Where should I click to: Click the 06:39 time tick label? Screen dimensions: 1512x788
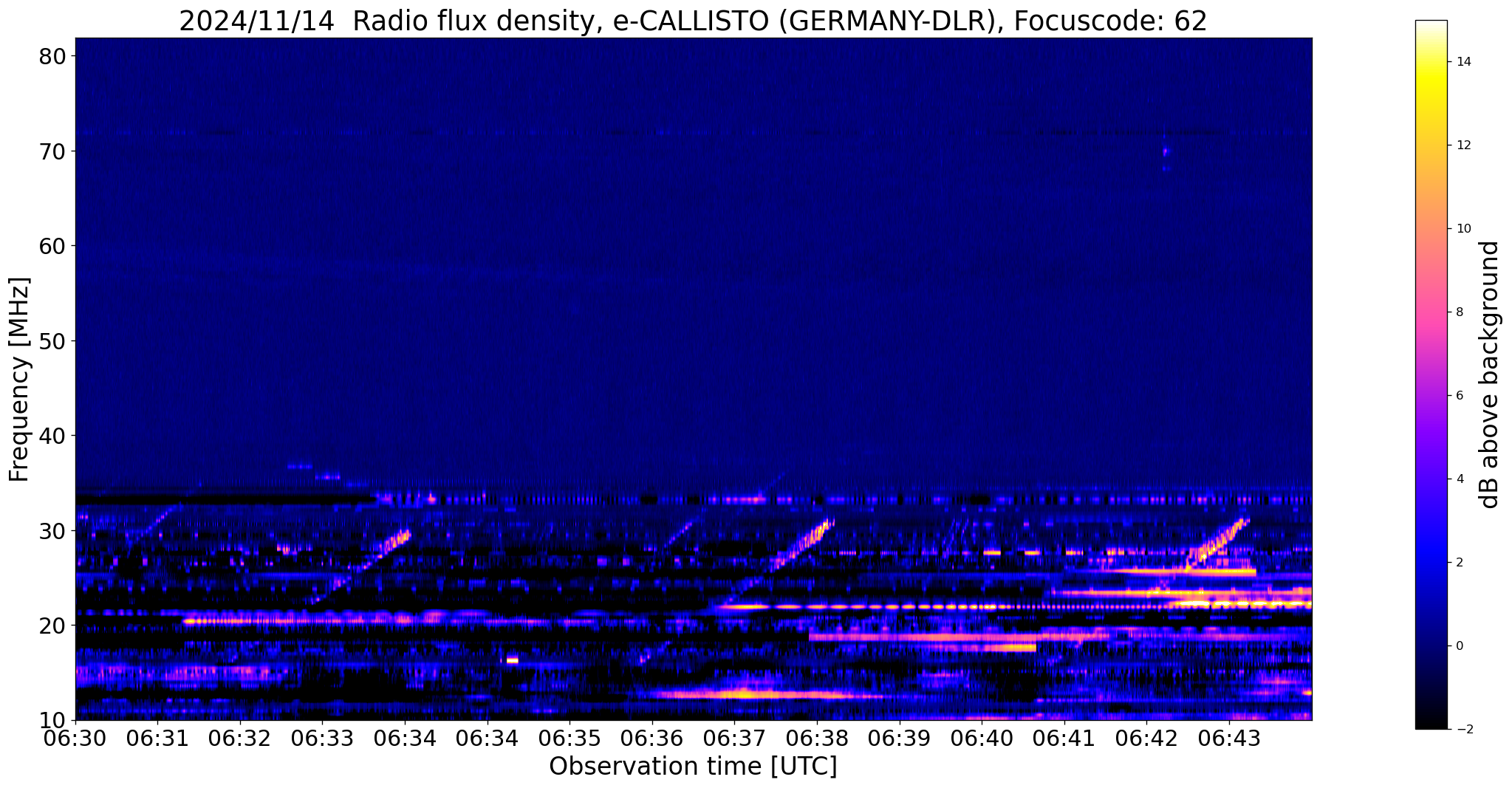(900, 737)
